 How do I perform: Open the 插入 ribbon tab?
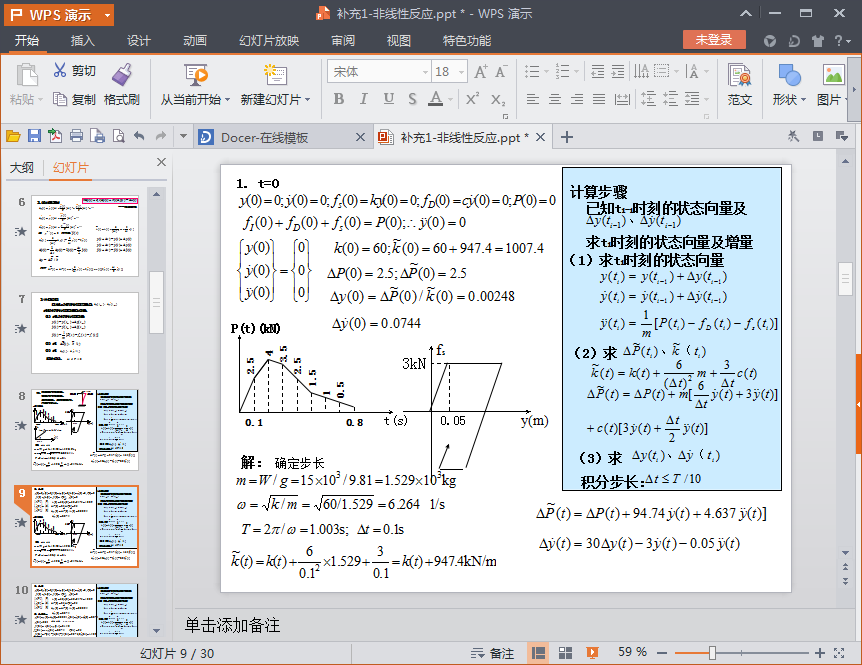tap(83, 41)
